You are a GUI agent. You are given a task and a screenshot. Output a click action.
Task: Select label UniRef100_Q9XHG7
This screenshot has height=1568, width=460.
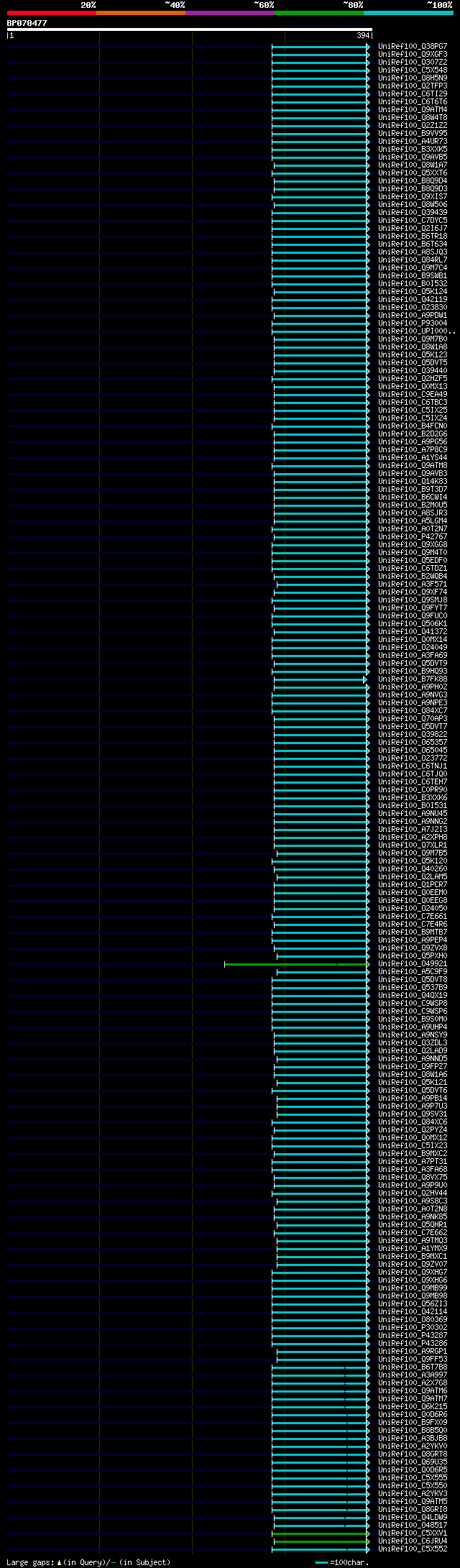(x=413, y=1272)
